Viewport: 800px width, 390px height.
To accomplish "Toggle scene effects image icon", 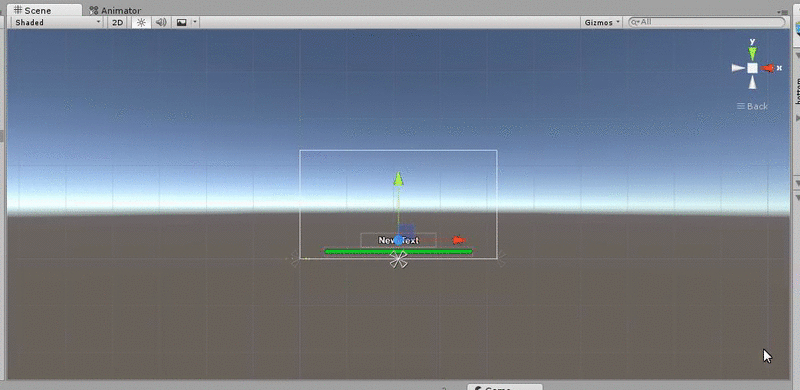I will [181, 22].
